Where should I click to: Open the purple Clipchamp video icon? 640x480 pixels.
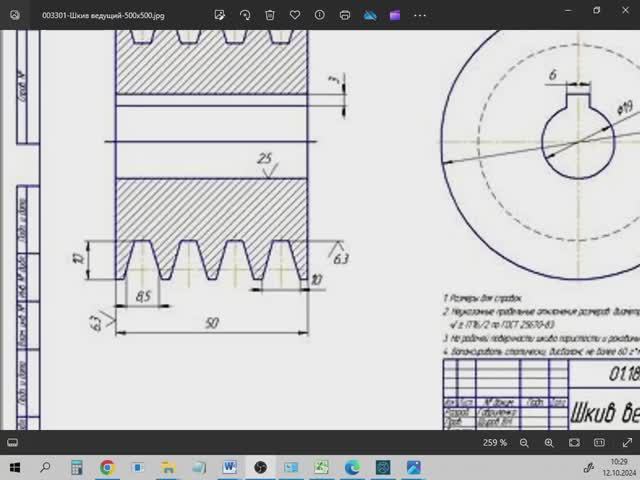[395, 15]
